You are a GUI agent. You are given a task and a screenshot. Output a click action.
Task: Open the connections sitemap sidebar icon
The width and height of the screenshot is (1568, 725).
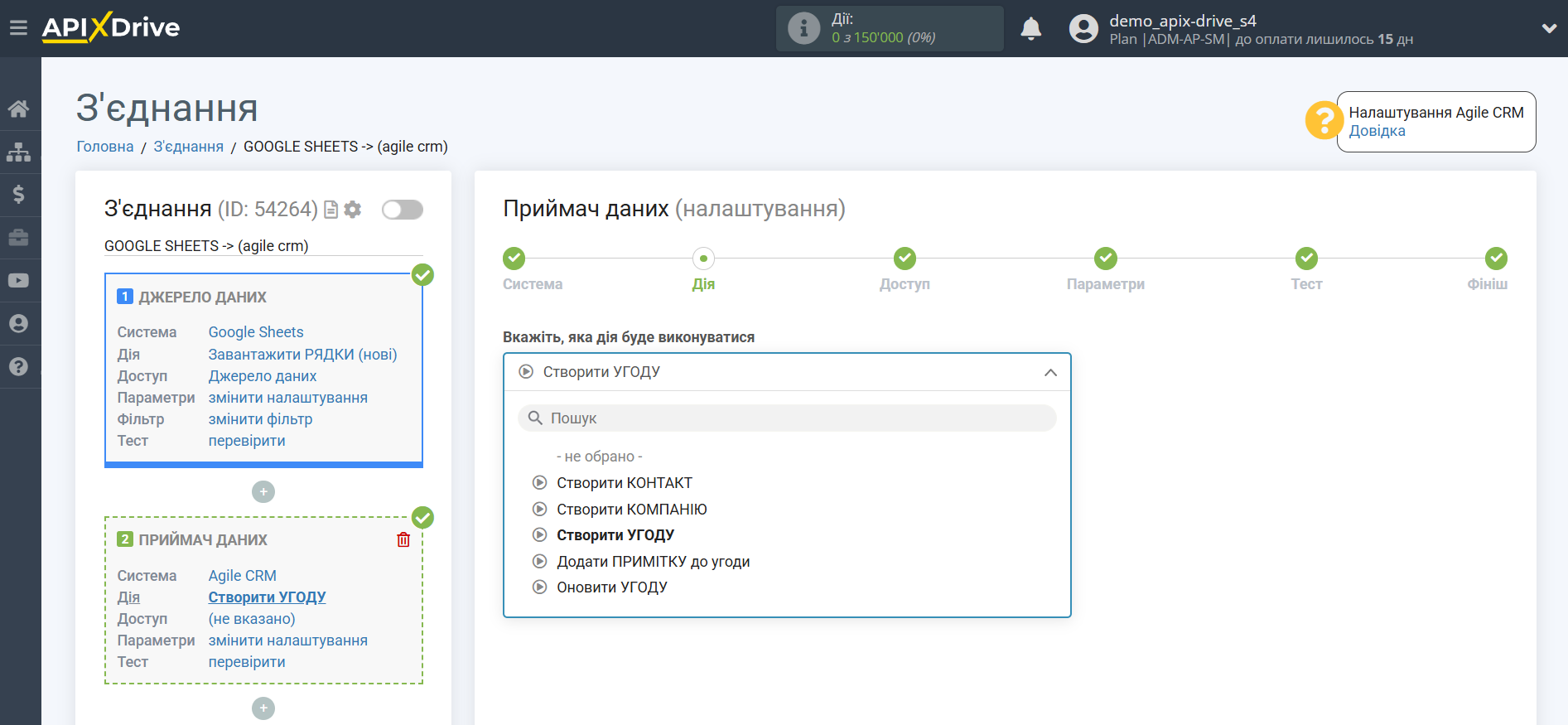tap(18, 152)
